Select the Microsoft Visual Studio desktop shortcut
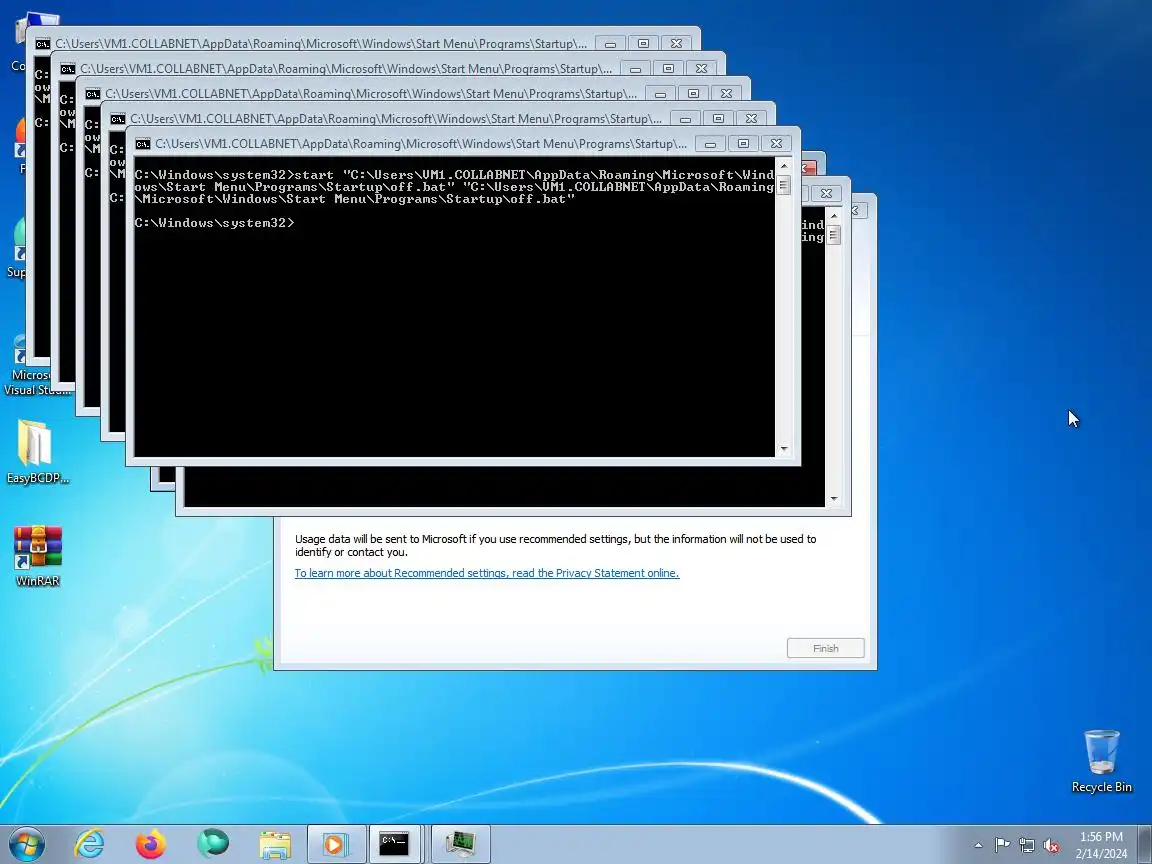The height and width of the screenshot is (864, 1152). (x=37, y=365)
